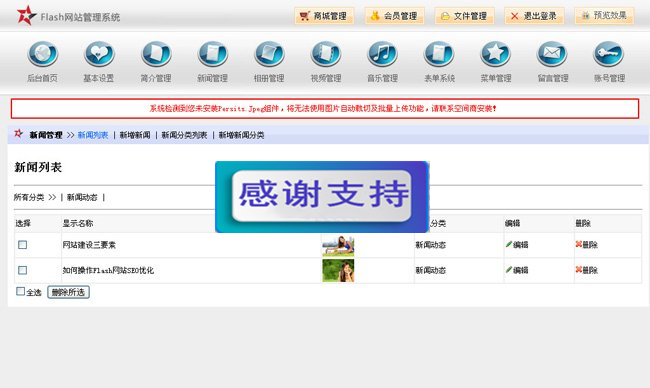Click 新闻动态 cell in first row
This screenshot has height=388, width=650.
pos(431,245)
